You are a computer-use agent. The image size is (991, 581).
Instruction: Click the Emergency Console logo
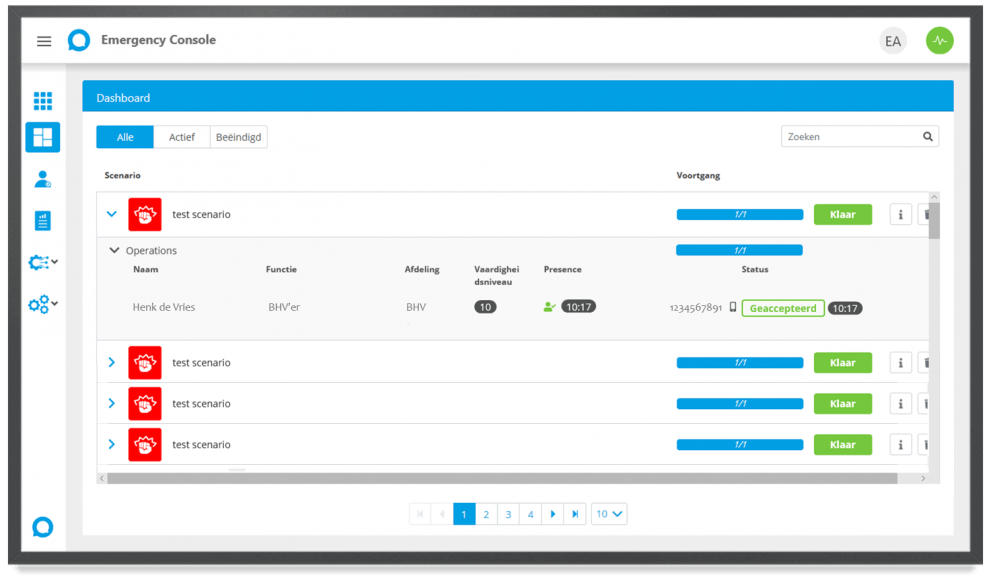click(79, 40)
